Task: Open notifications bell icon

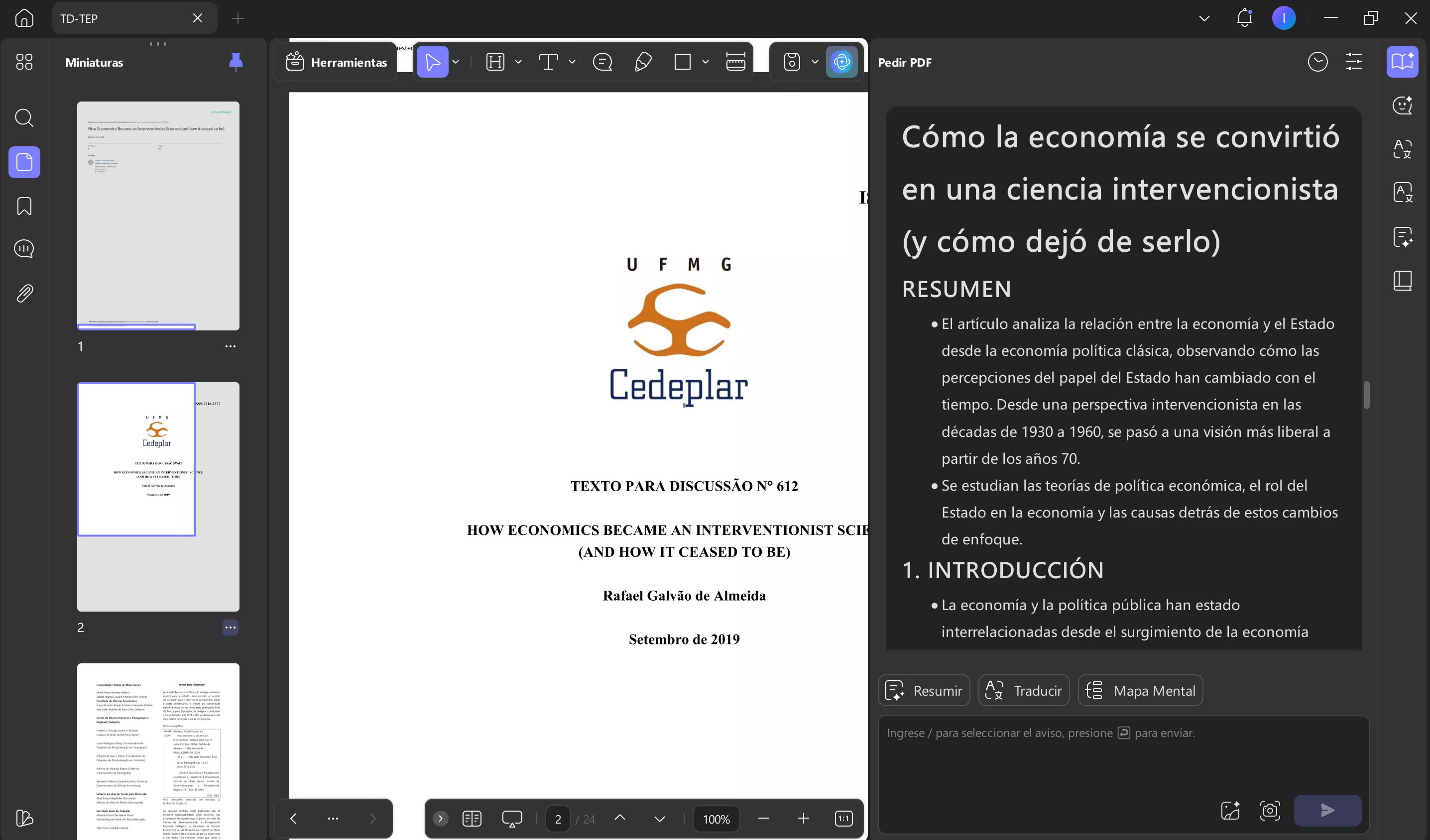Action: coord(1244,18)
